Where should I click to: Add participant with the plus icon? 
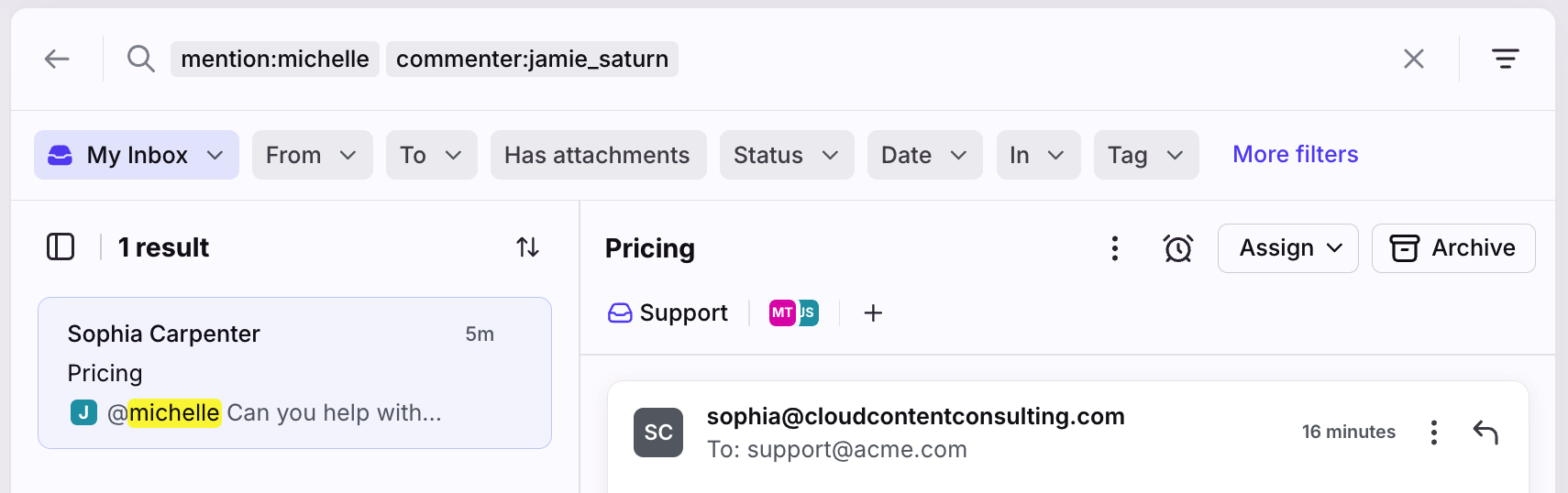click(x=873, y=313)
